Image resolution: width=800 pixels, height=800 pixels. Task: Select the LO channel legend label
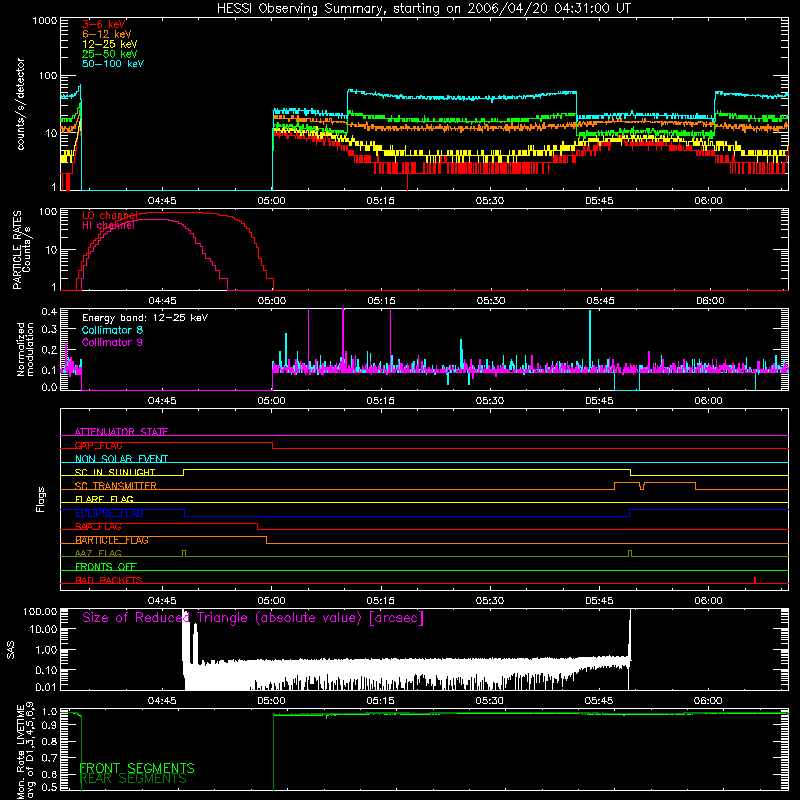[x=110, y=215]
